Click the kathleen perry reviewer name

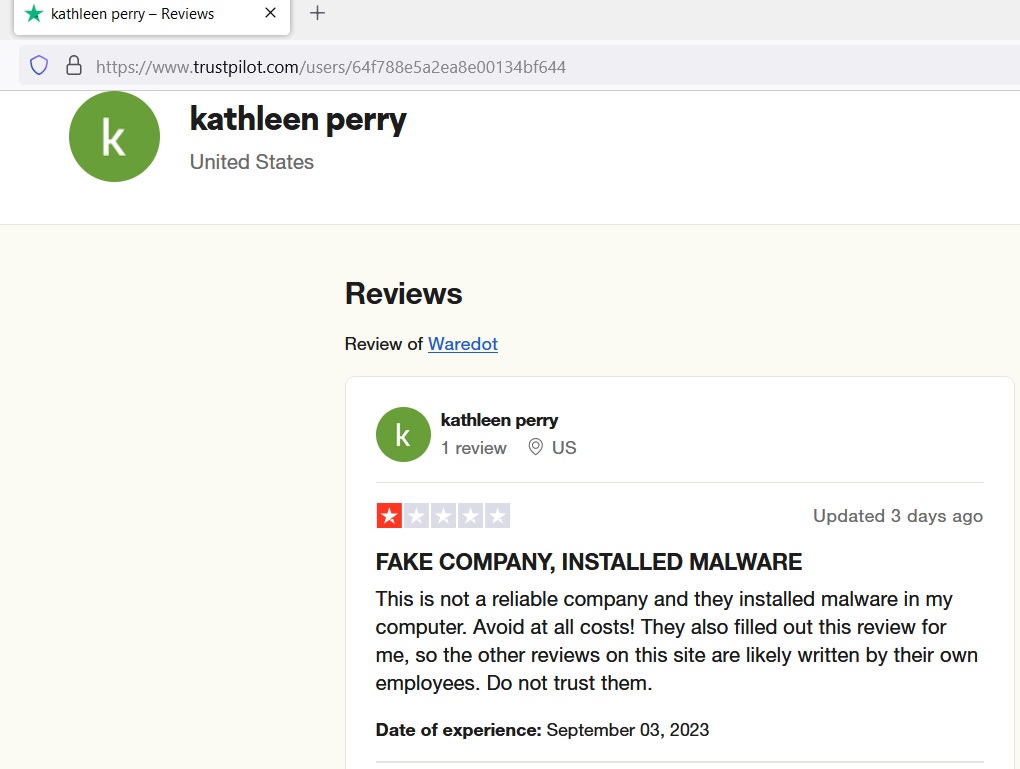pyautogui.click(x=499, y=420)
